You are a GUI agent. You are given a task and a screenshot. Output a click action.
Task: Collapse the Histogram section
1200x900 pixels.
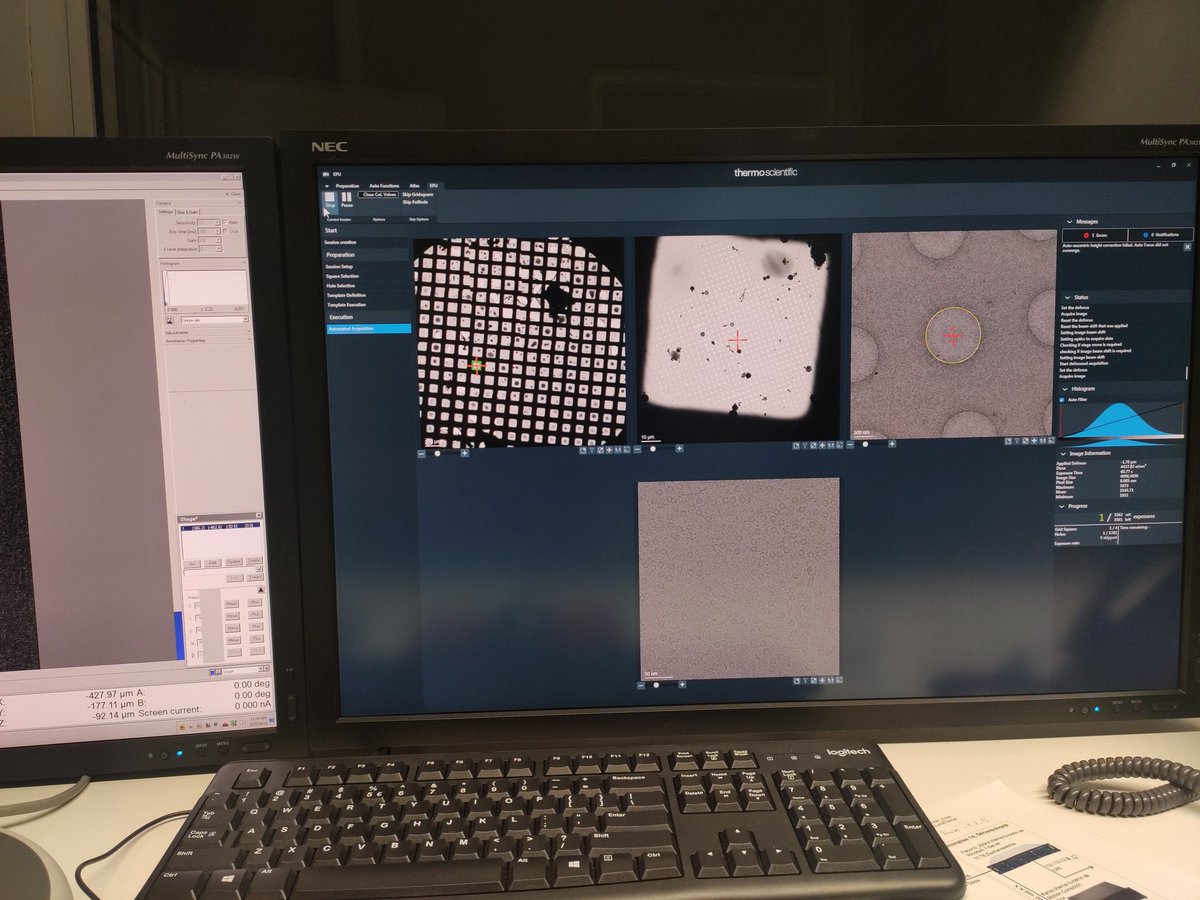tap(1065, 389)
